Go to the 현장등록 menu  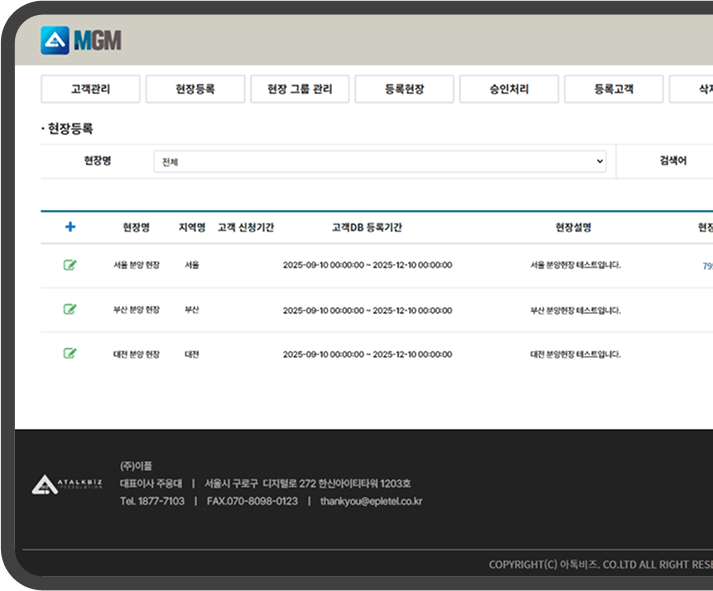tap(195, 89)
